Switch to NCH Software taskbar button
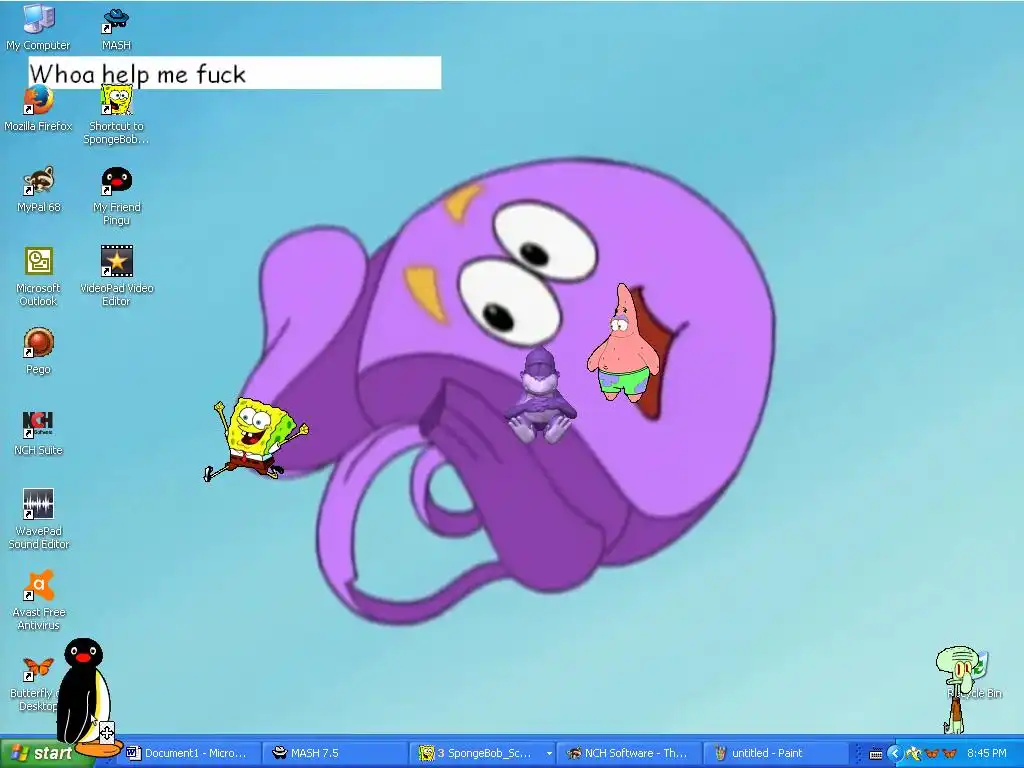The width and height of the screenshot is (1024, 768). [628, 753]
